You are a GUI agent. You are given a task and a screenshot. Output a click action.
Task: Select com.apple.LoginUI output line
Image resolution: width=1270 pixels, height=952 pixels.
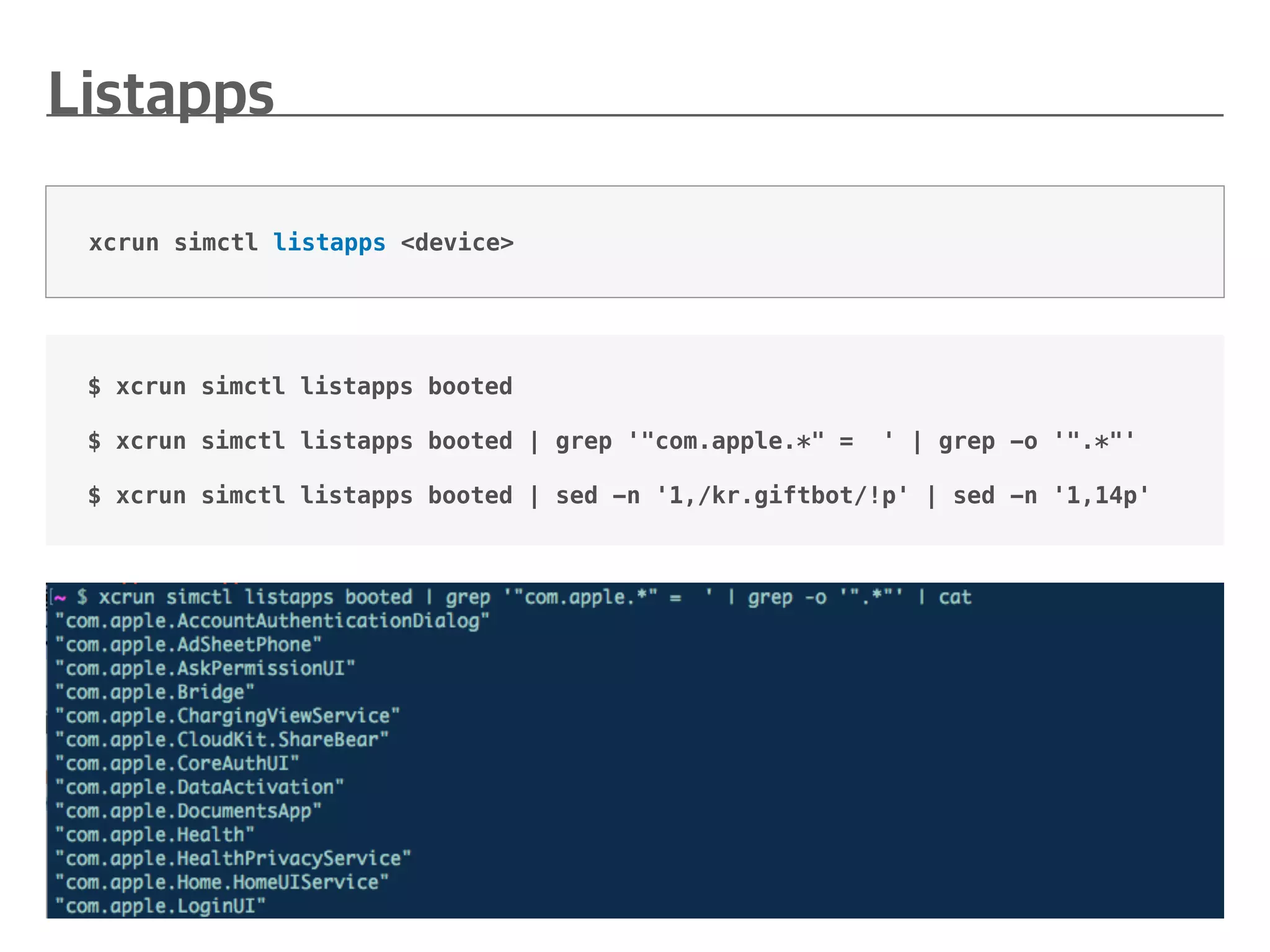160,906
